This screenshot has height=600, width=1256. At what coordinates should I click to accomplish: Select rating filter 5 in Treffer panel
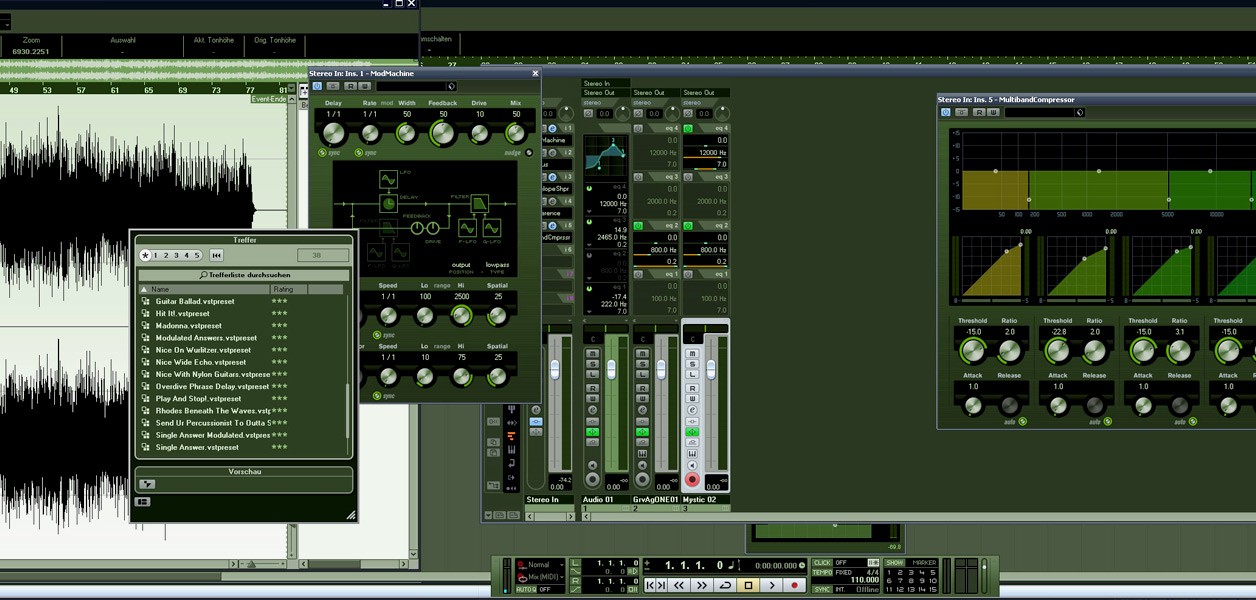pyautogui.click(x=197, y=256)
